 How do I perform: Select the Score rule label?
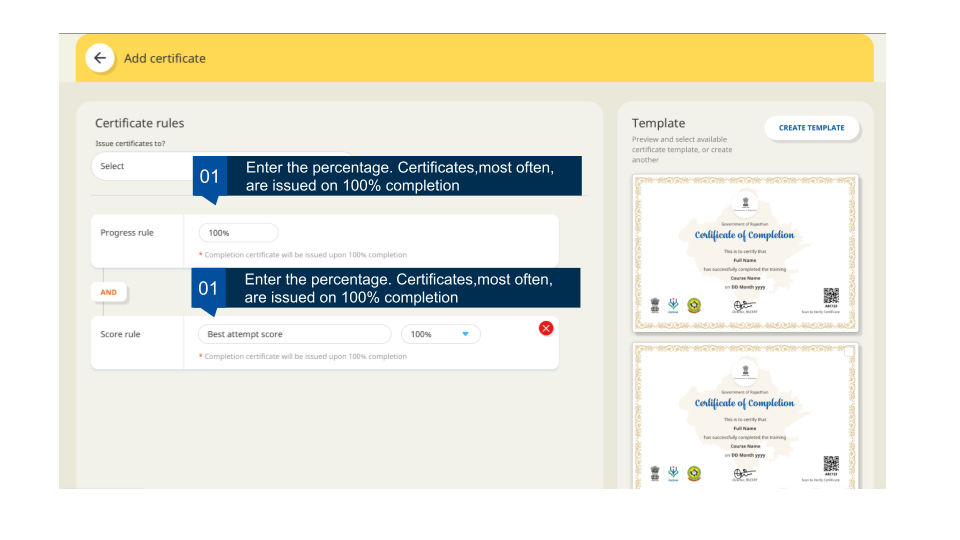(120, 334)
